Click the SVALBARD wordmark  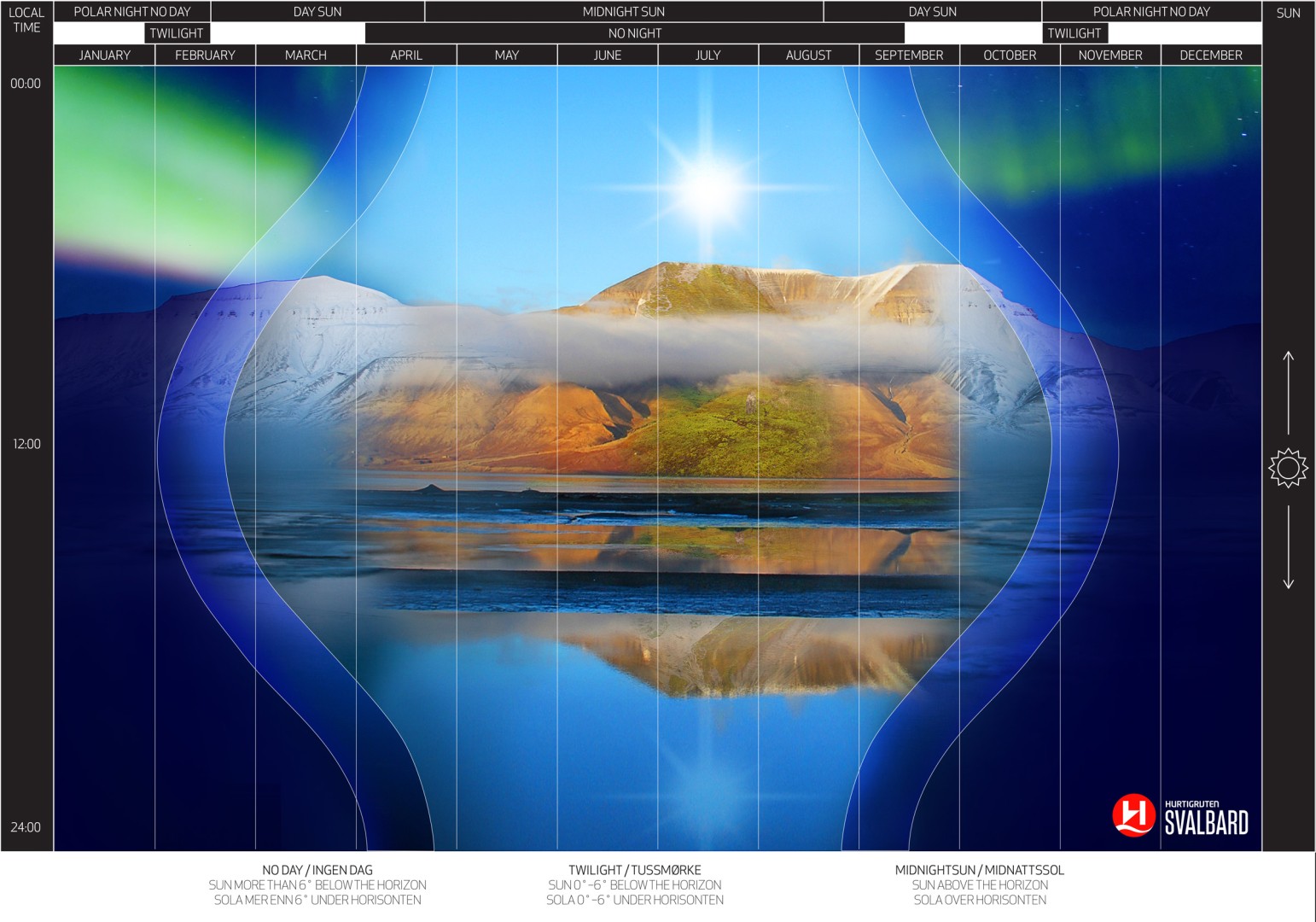1206,823
